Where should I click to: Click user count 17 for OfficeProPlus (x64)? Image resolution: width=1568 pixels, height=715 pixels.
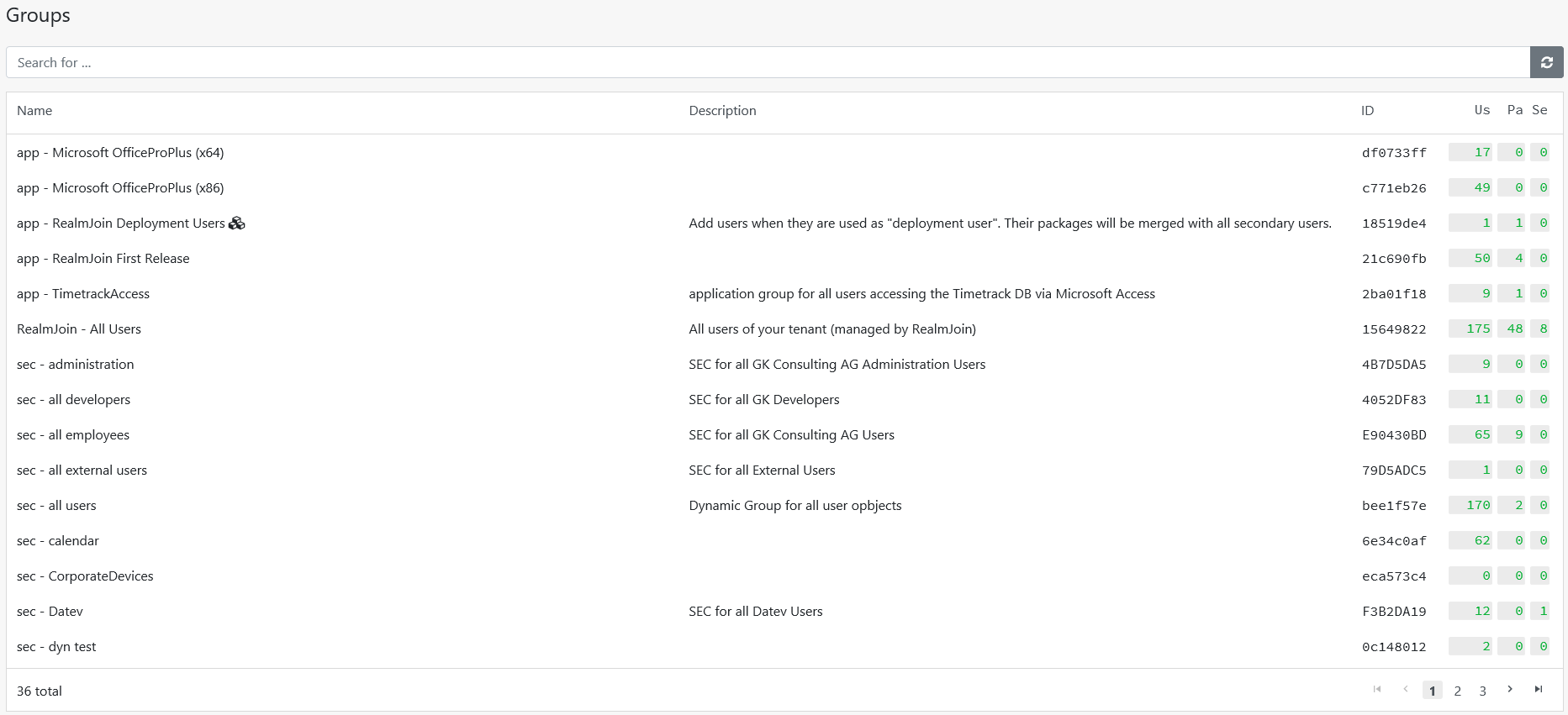(x=1470, y=153)
